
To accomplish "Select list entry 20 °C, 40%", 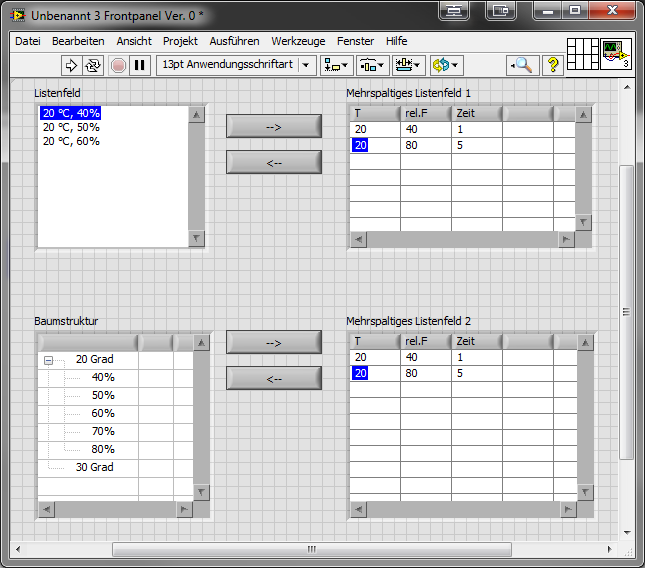I will 71,113.
